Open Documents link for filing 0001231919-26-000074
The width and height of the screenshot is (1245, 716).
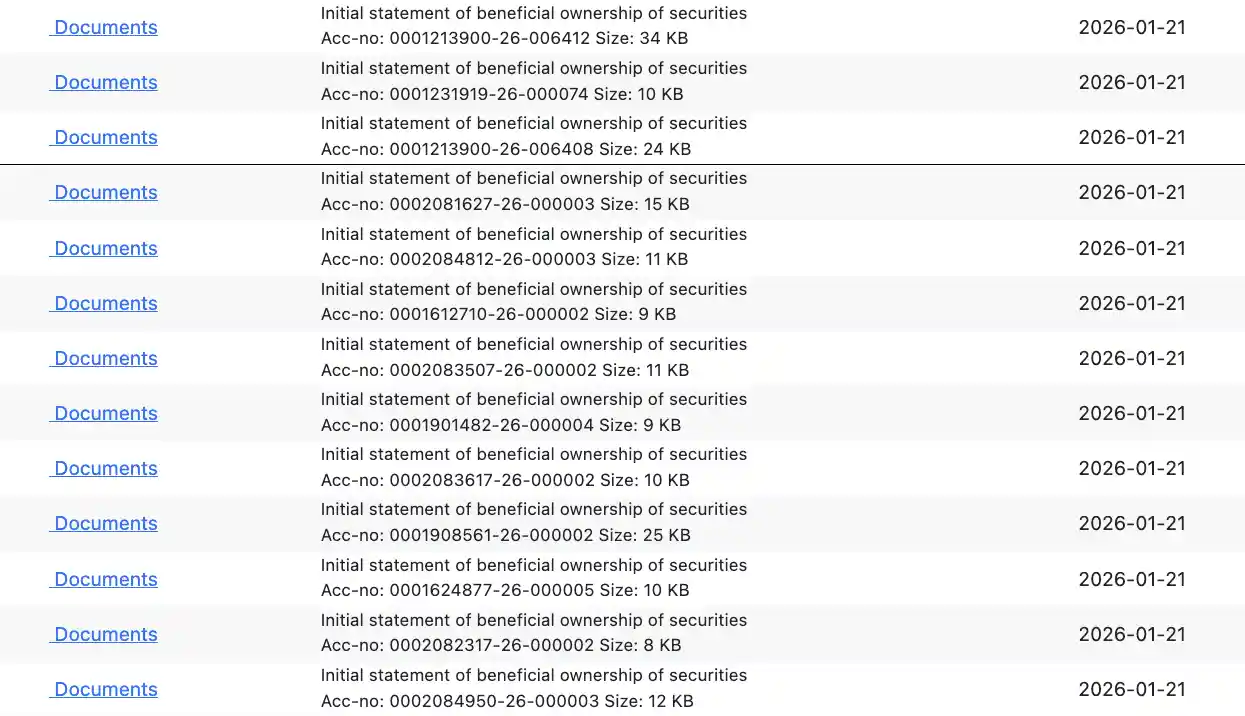click(105, 83)
